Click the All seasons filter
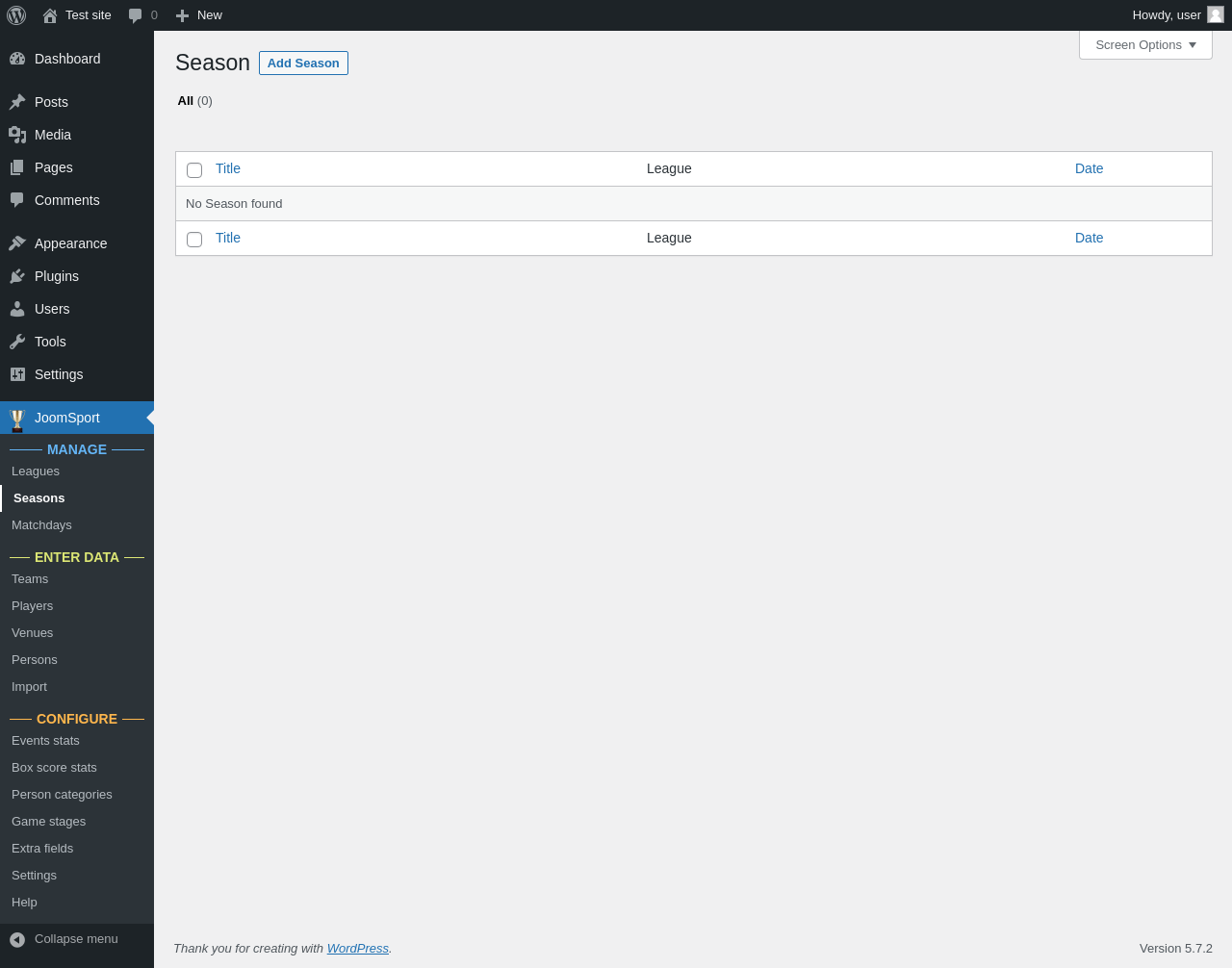The image size is (1232, 968). point(195,101)
